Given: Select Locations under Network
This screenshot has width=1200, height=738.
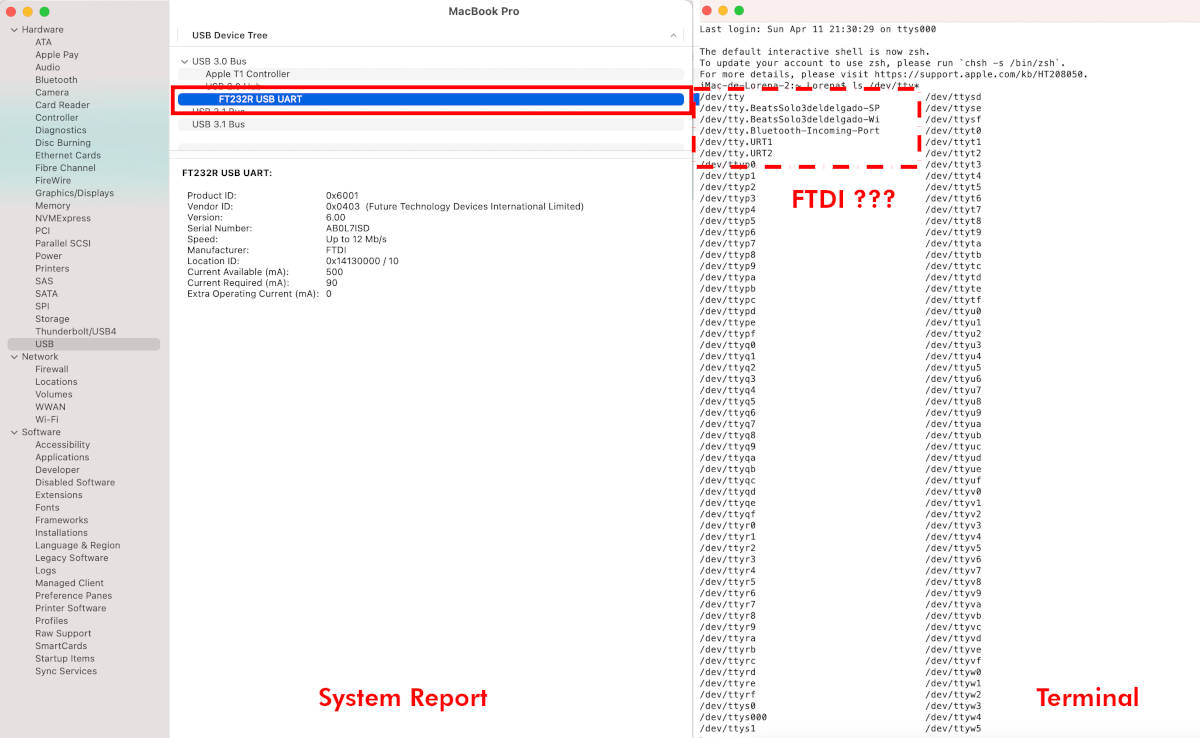Looking at the screenshot, I should coord(56,382).
